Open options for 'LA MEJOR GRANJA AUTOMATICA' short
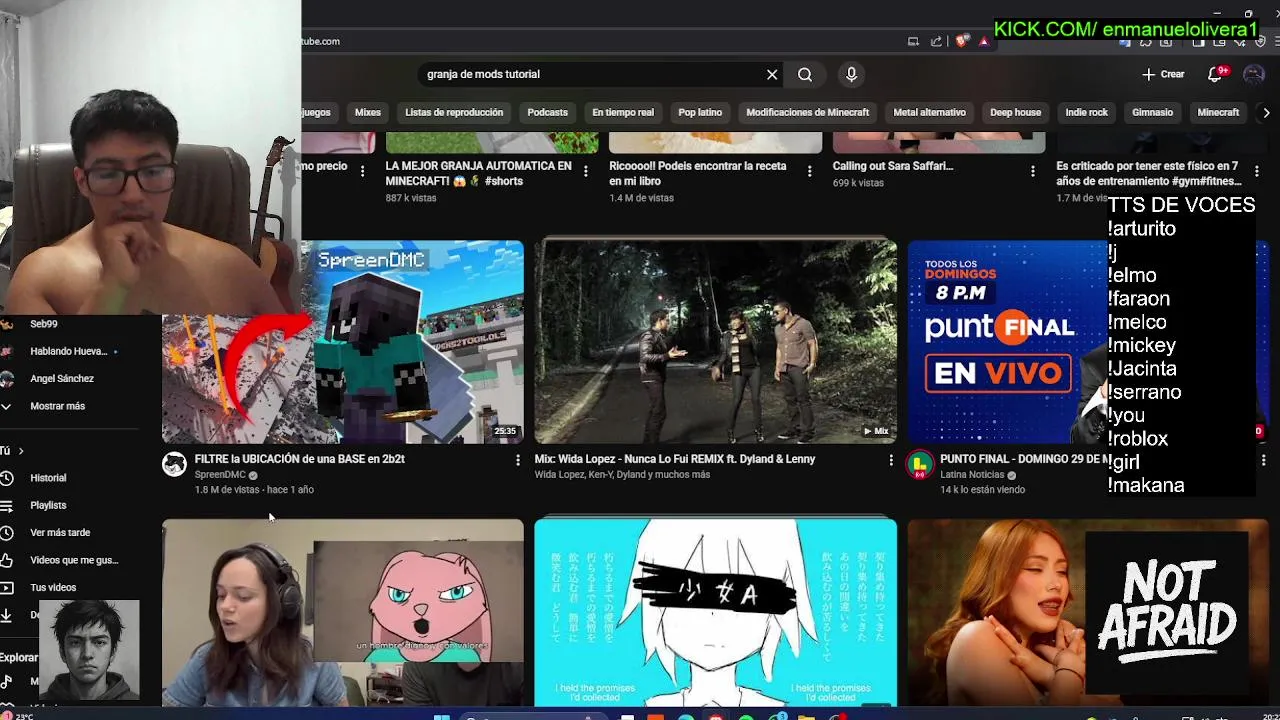This screenshot has height=720, width=1280. pos(586,172)
